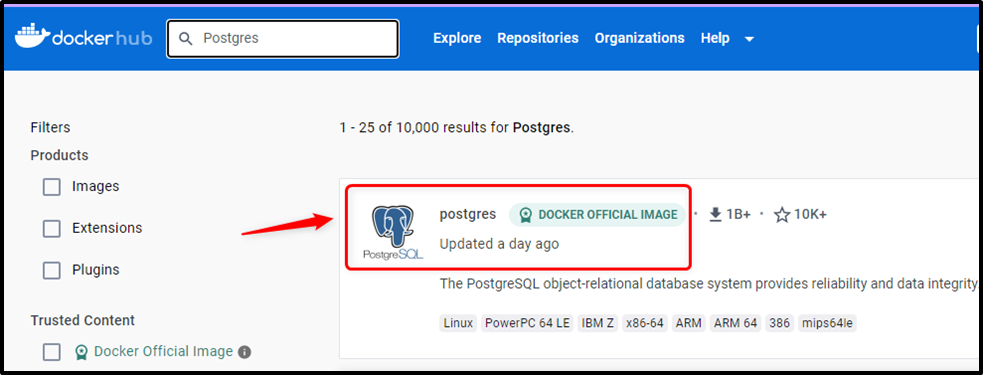Viewport: 983px width, 375px height.
Task: Tick the Plugins filter checkbox
Action: [51, 271]
